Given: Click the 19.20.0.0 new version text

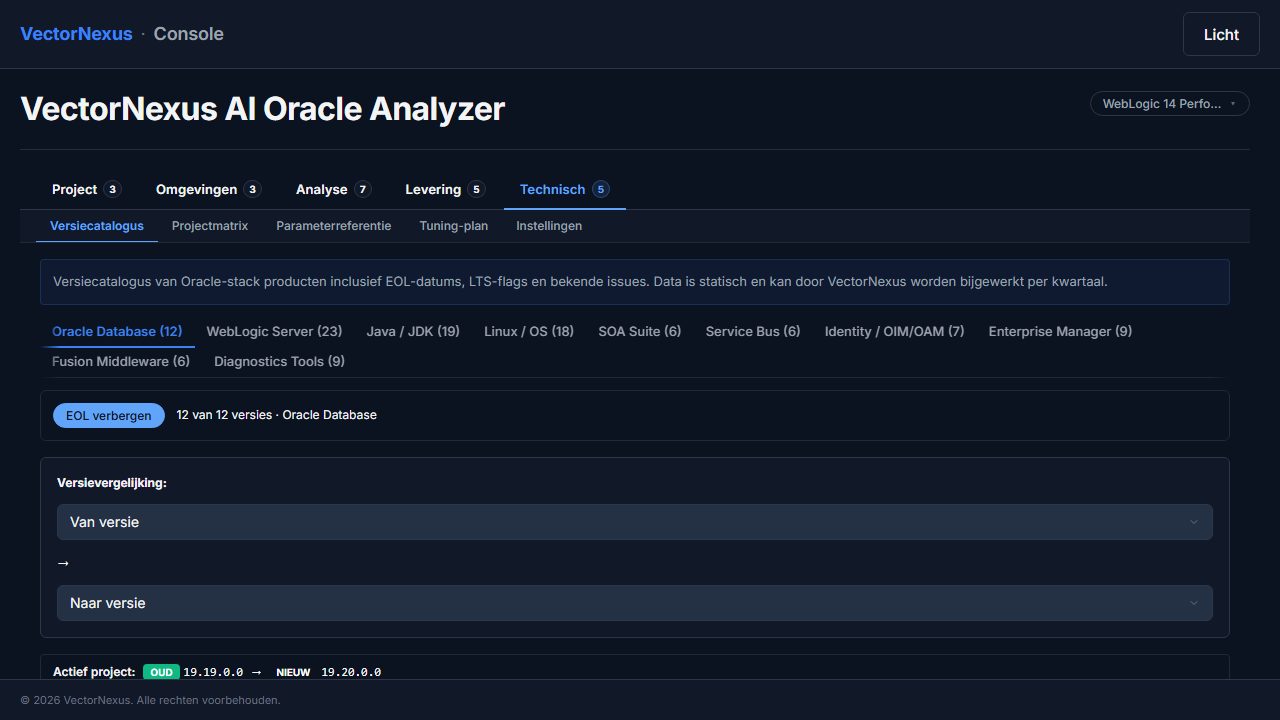Looking at the screenshot, I should 351,672.
